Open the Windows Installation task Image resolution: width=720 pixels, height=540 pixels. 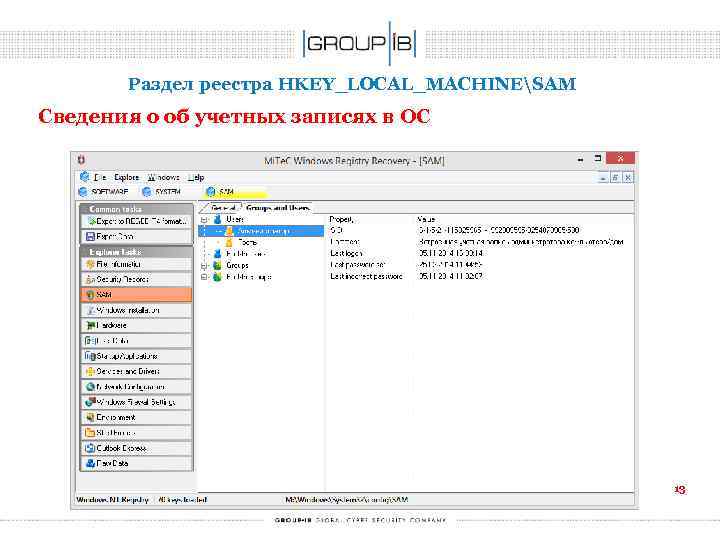(x=136, y=310)
